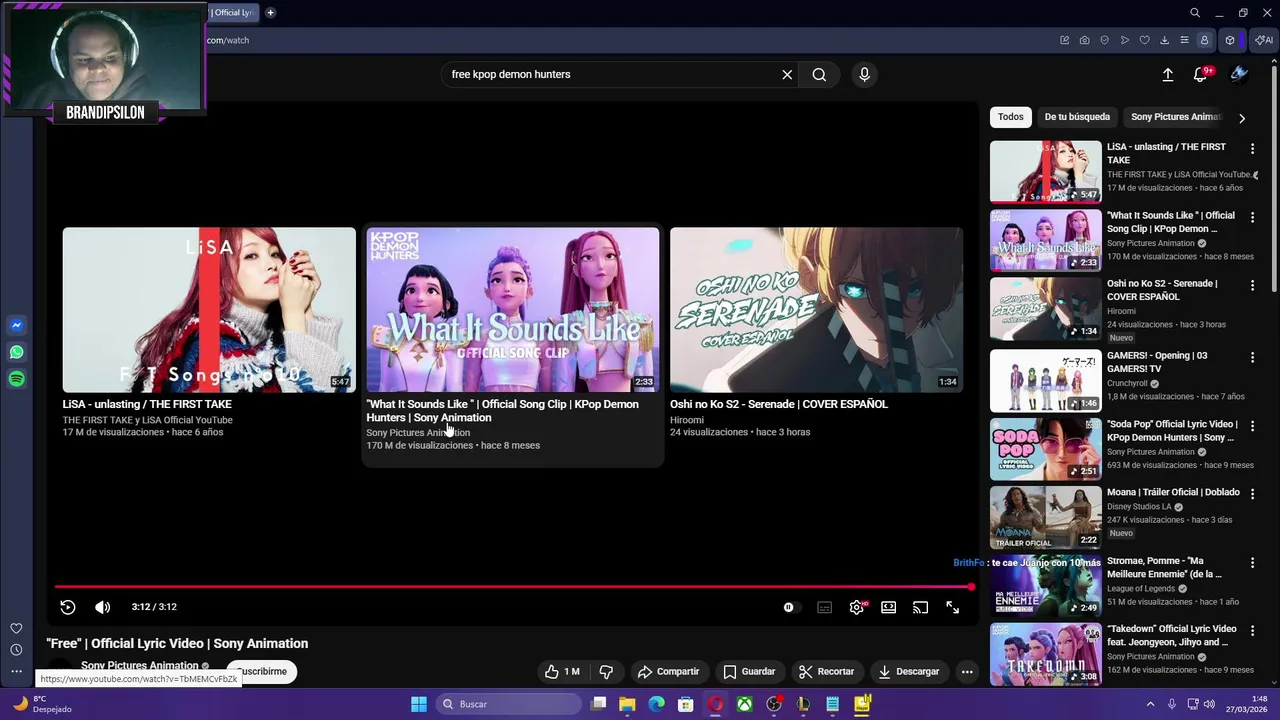1280x720 pixels.
Task: Open the LiSA unlasting end-screen thumbnail
Action: pos(209,310)
